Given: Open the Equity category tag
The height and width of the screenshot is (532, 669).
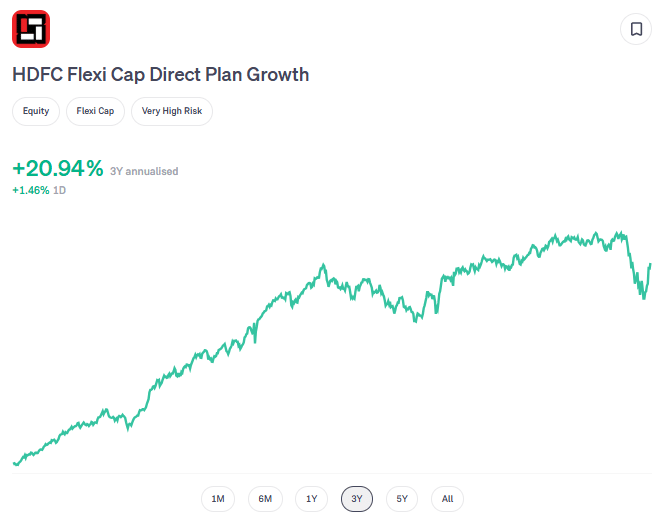Looking at the screenshot, I should pyautogui.click(x=36, y=111).
